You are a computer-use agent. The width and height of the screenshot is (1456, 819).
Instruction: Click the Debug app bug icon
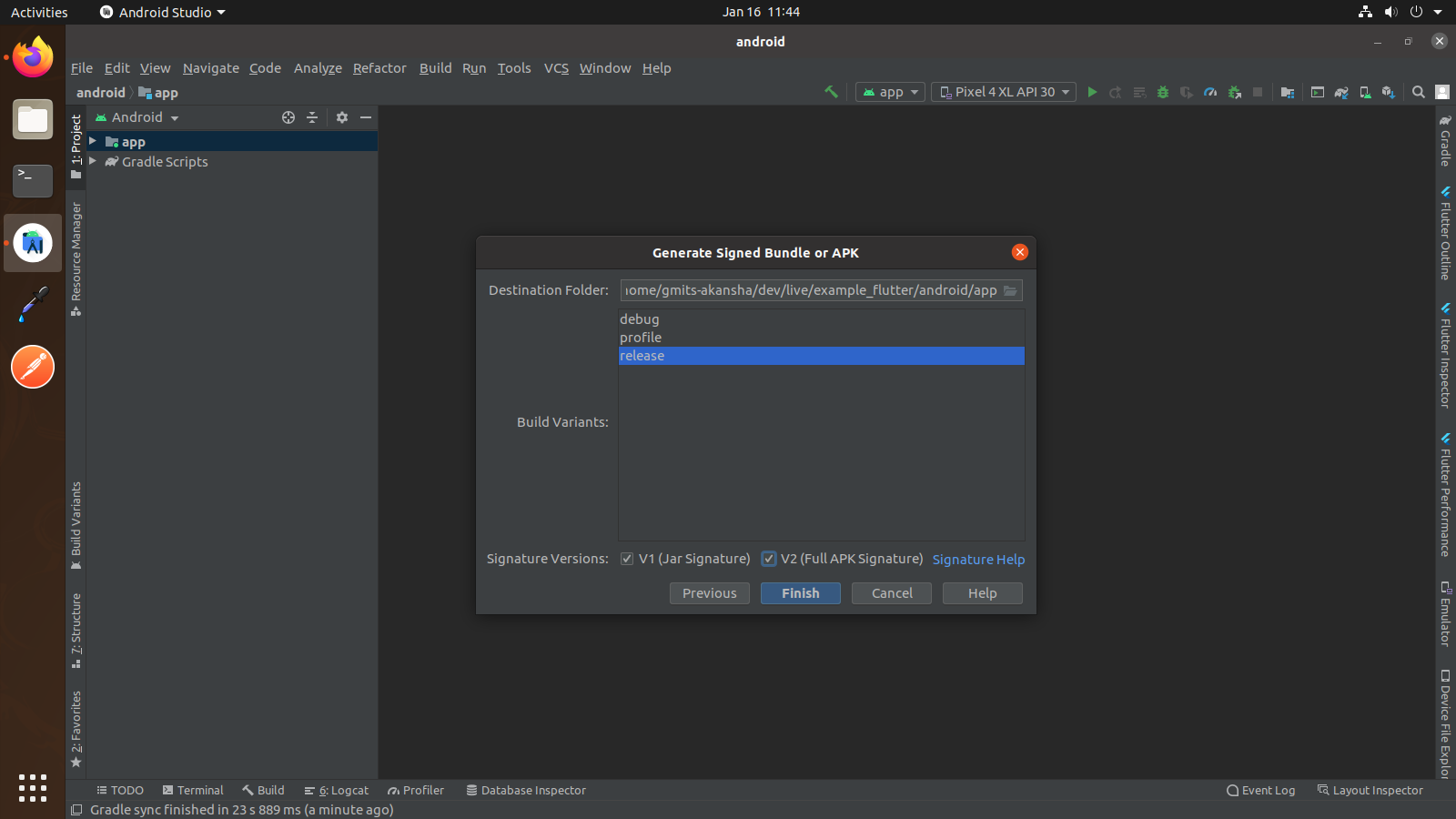pyautogui.click(x=1163, y=92)
